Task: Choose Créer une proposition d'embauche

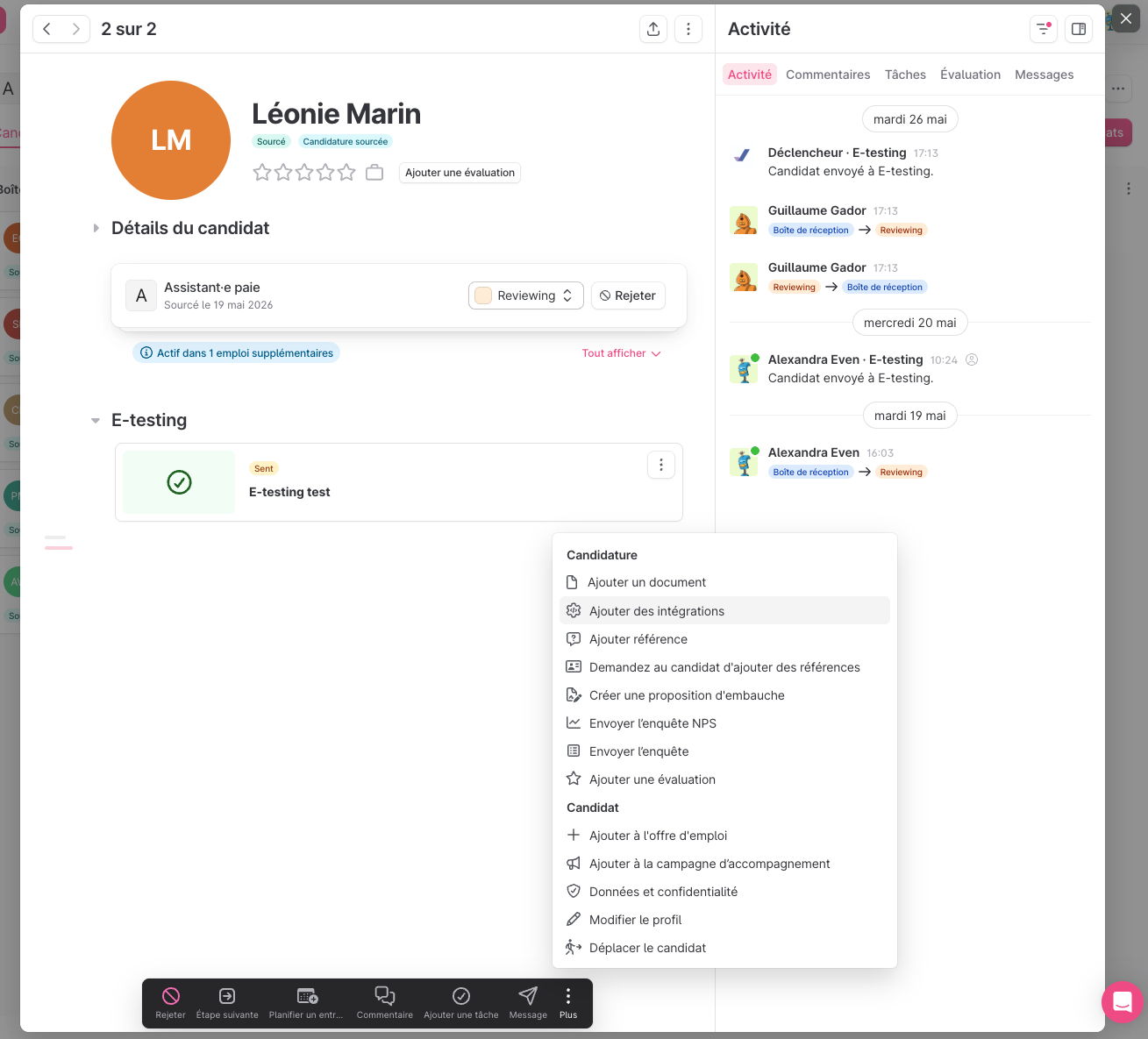Action: (x=724, y=695)
